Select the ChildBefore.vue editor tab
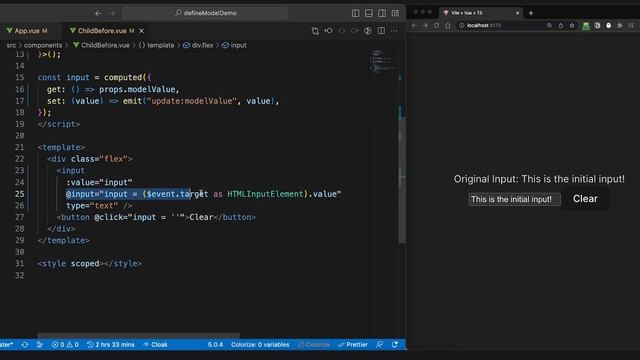This screenshot has height=360, width=640. pos(102,31)
